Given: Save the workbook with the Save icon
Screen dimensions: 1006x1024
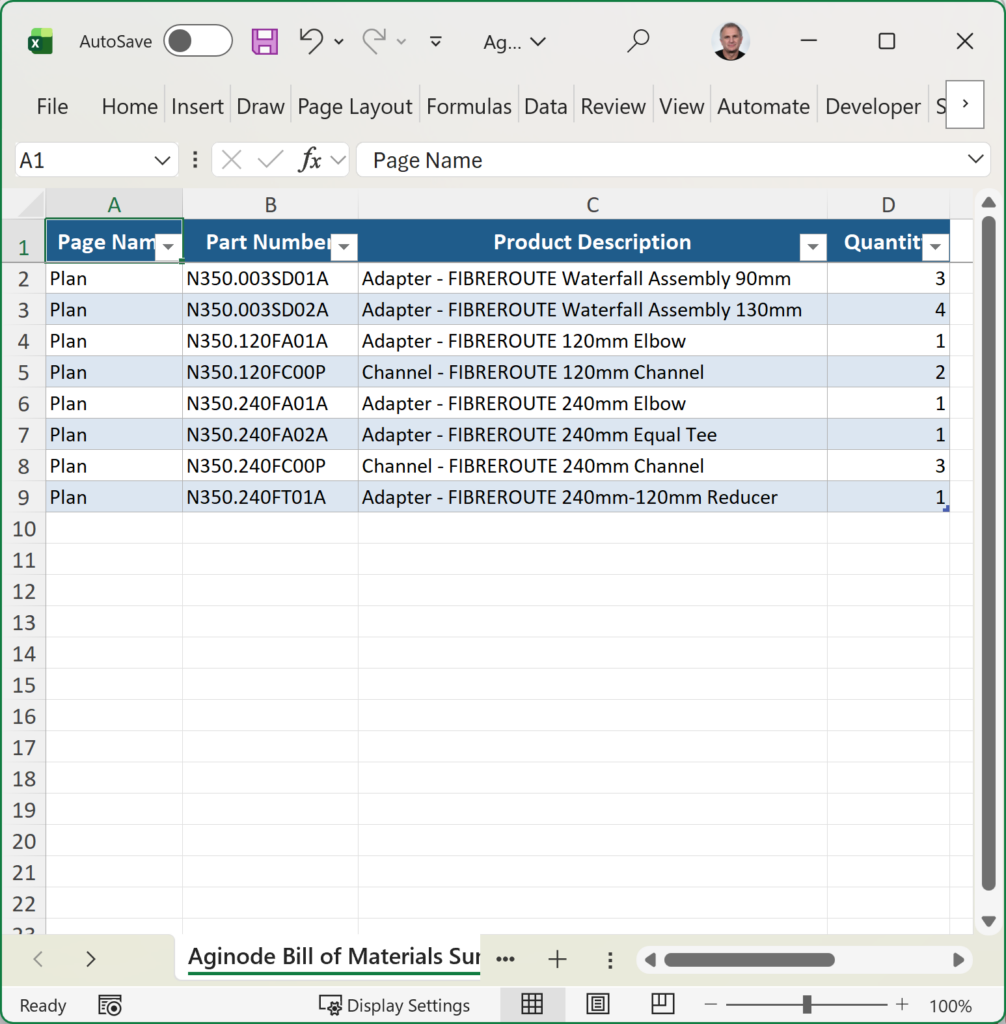Looking at the screenshot, I should (265, 42).
